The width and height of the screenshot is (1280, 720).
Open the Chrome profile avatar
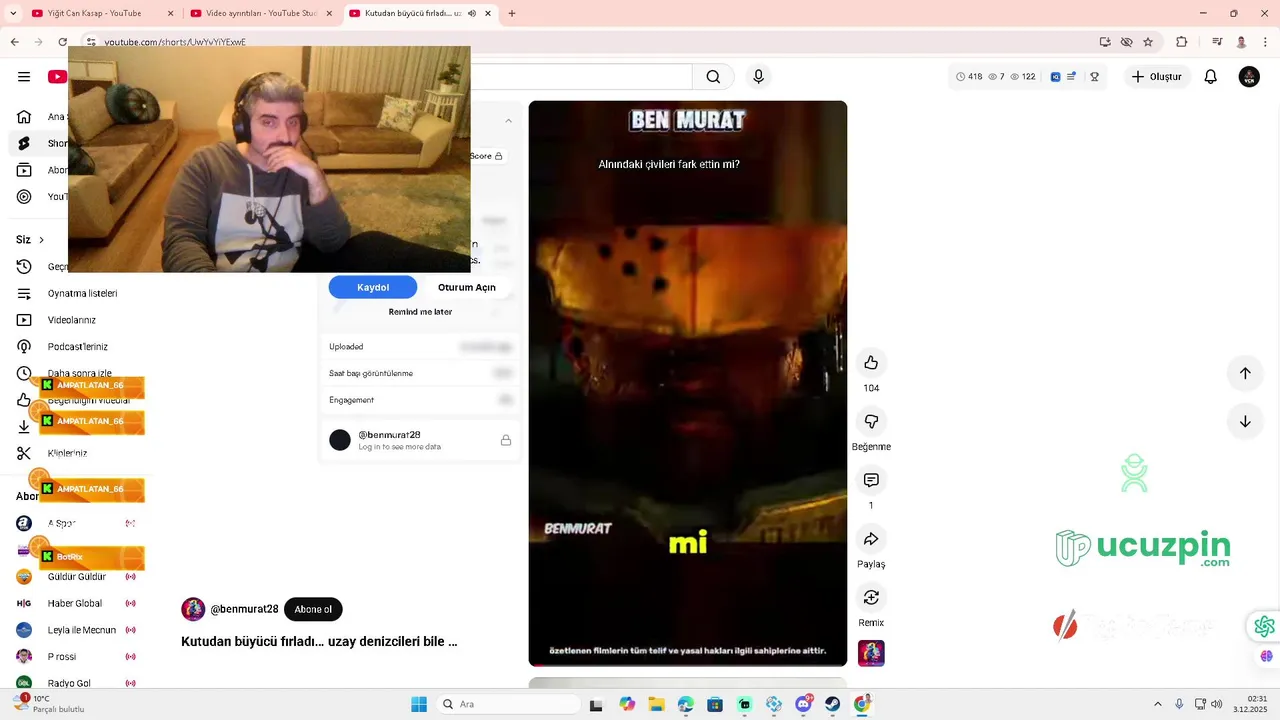1242,42
